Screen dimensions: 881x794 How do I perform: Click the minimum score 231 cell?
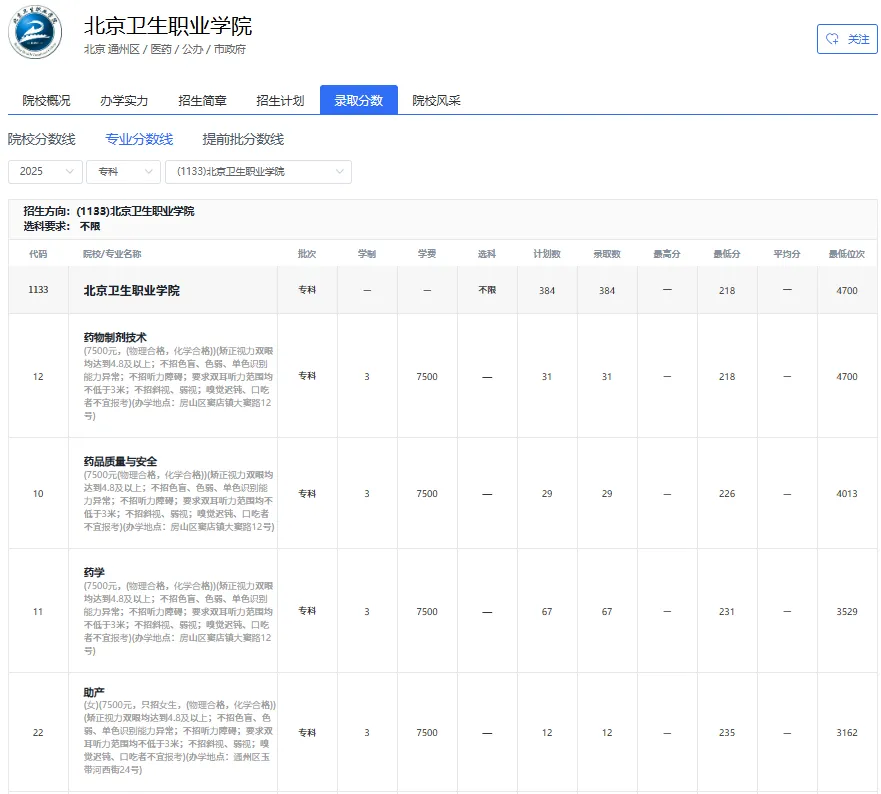pyautogui.click(x=727, y=611)
